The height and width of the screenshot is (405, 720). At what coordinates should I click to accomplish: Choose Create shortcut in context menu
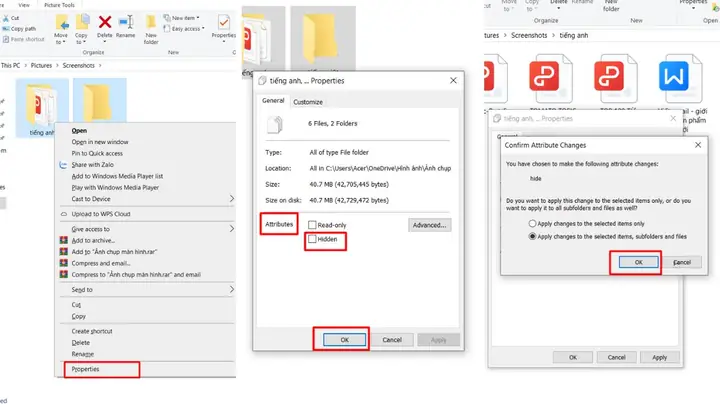92,331
